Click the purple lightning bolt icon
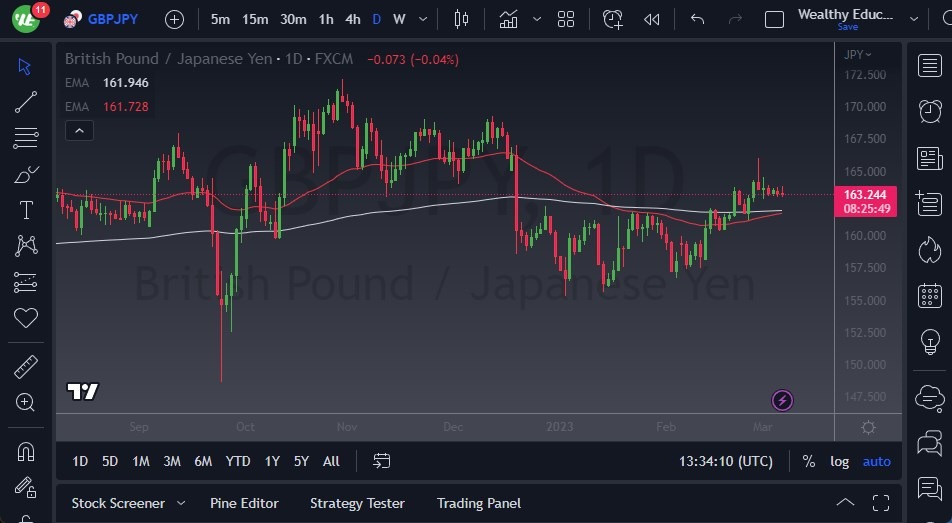This screenshot has width=952, height=523. tap(782, 400)
